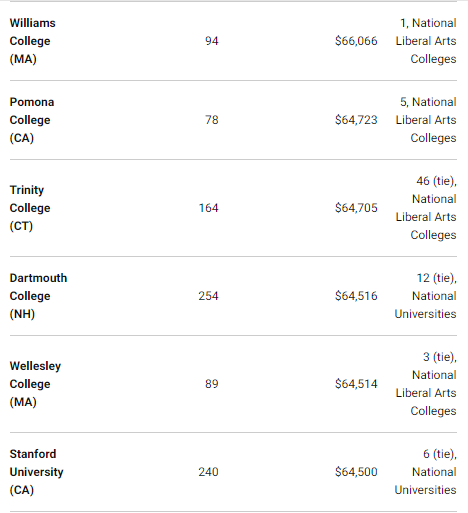The image size is (468, 513).
Task: Open the Dartmouth College (NH) link
Action: pyautogui.click(x=38, y=296)
